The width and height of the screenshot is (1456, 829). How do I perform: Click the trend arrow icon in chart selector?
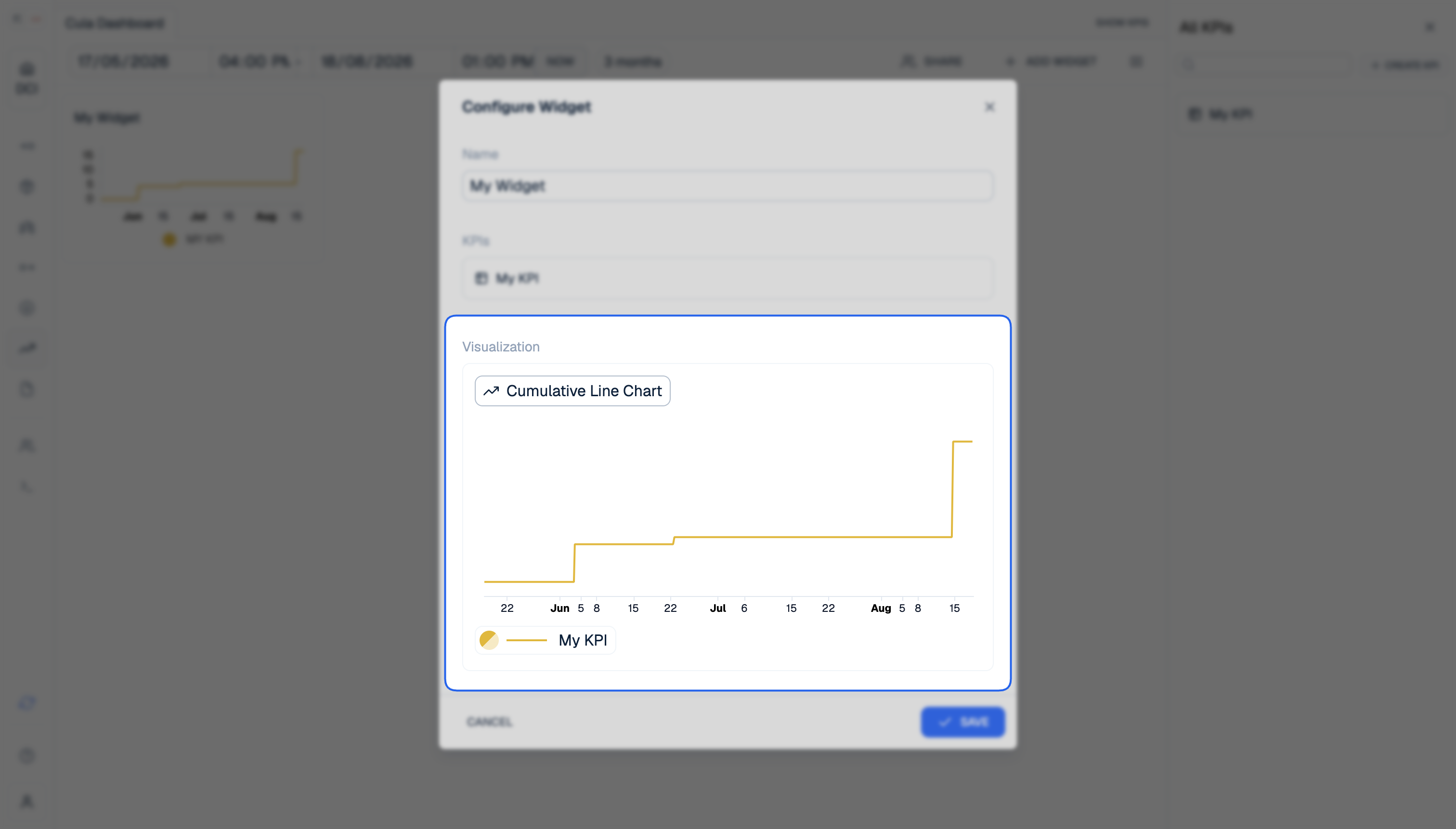[x=491, y=391]
